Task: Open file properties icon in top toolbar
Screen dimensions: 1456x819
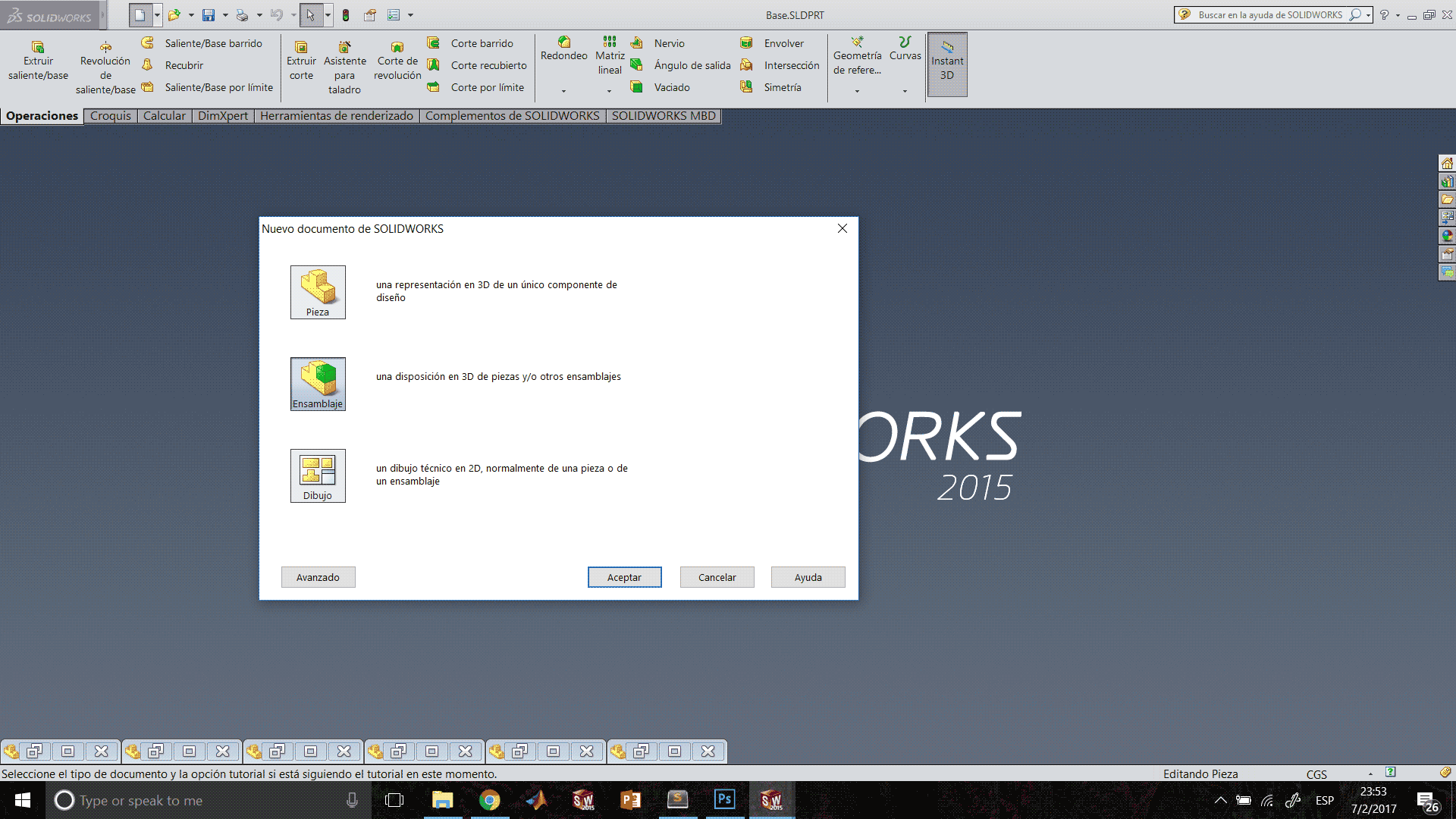Action: click(x=370, y=15)
